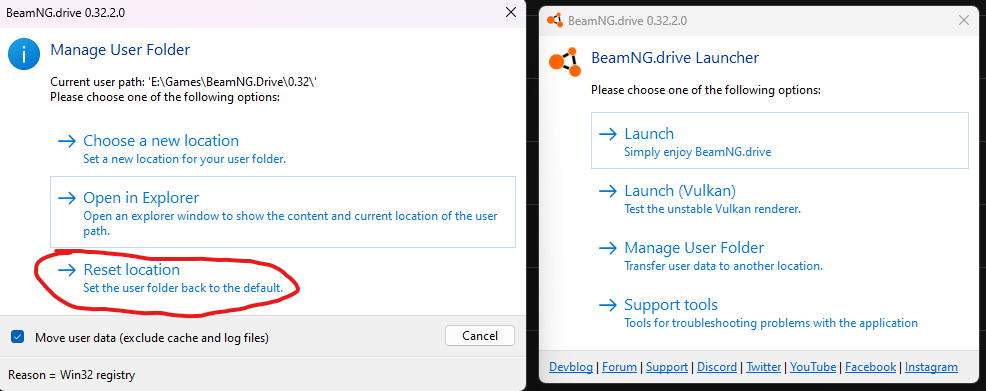This screenshot has height=391, width=986.
Task: Click the orange BeamNG logo in launcher
Action: tap(565, 61)
